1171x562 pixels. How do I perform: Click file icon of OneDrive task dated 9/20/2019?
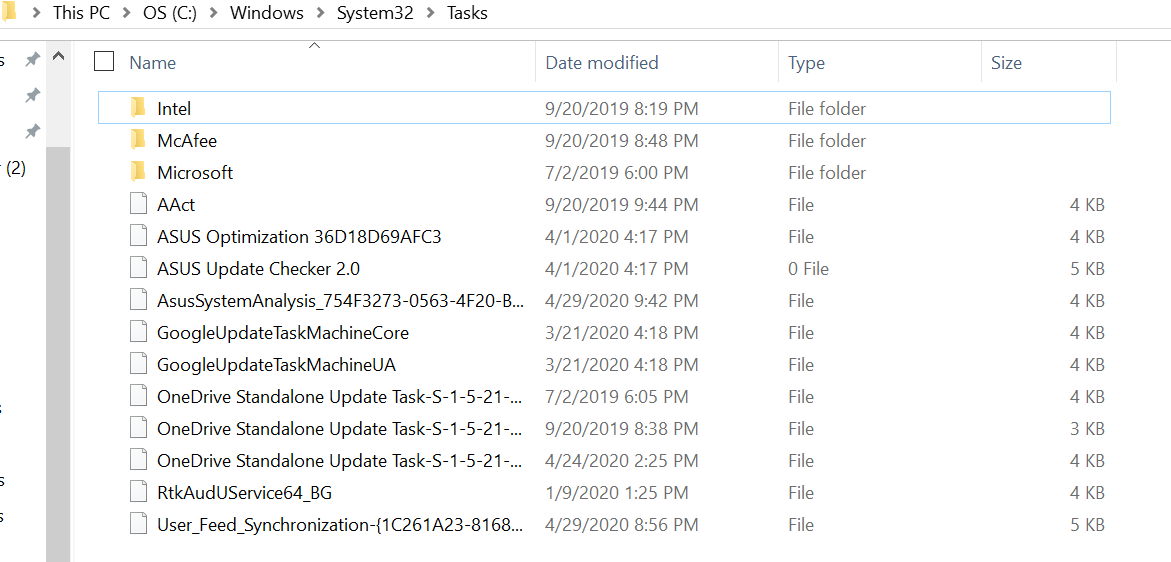coord(138,429)
